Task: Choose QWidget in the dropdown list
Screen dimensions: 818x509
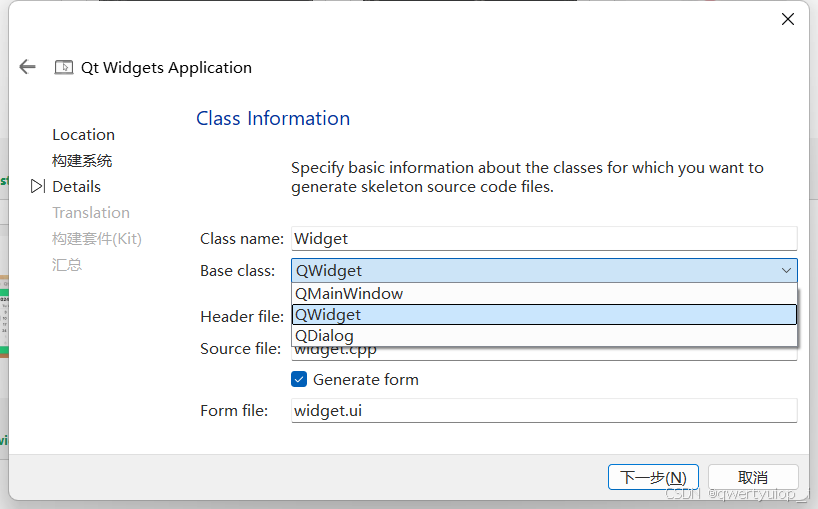Action: click(x=544, y=314)
